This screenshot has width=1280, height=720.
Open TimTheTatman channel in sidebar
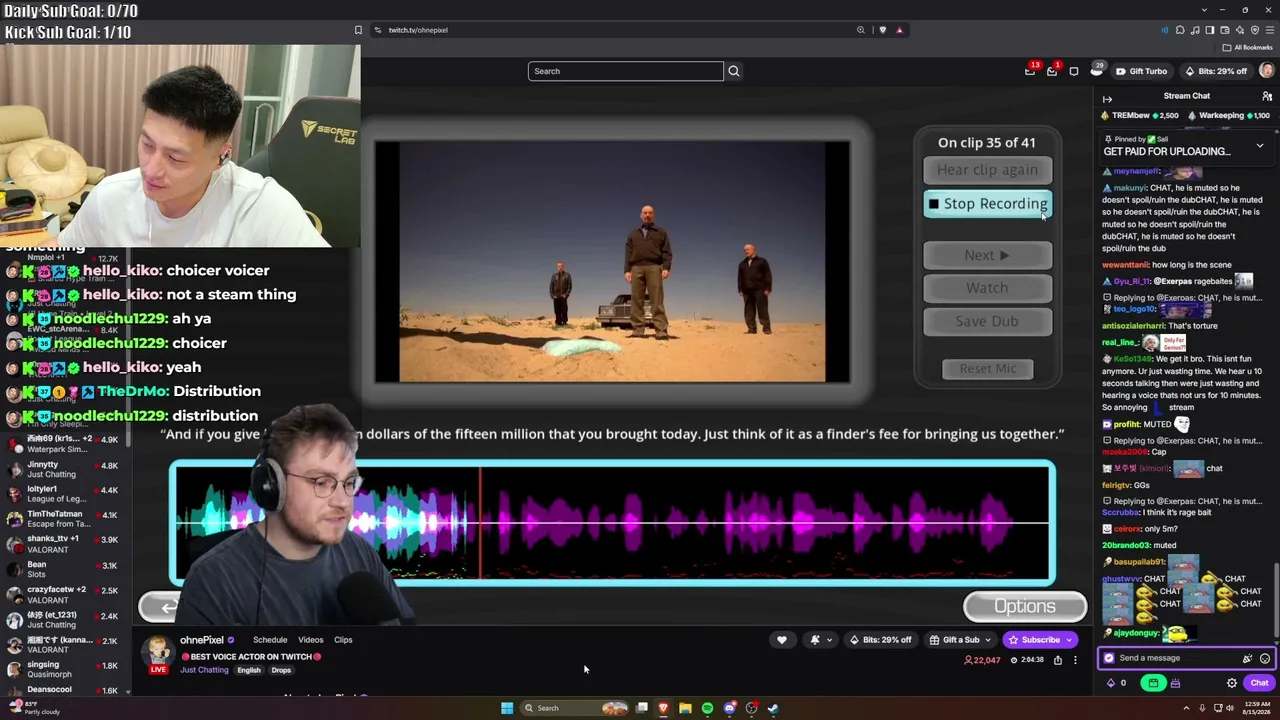tap(65, 519)
